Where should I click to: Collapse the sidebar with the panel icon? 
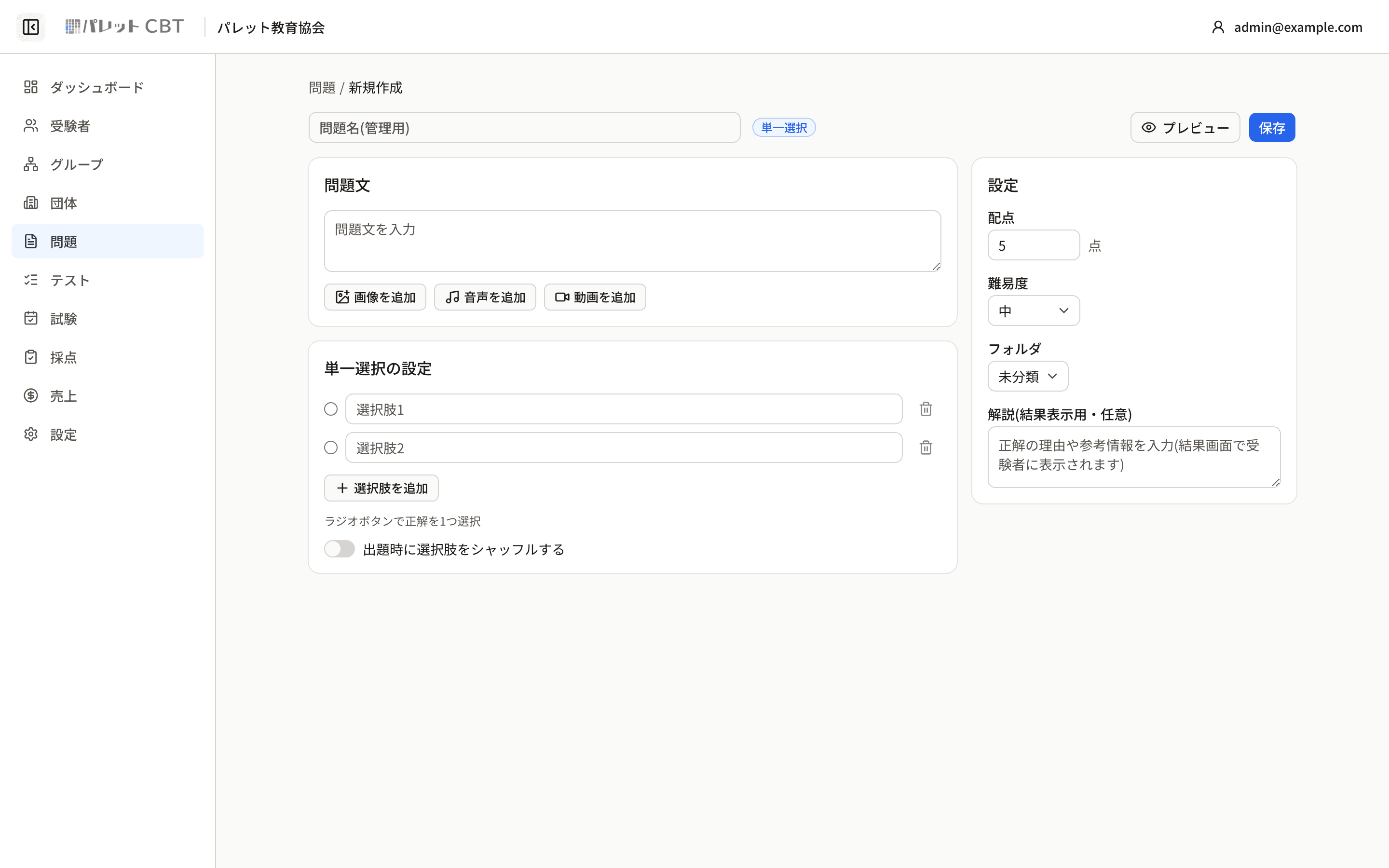click(30, 27)
